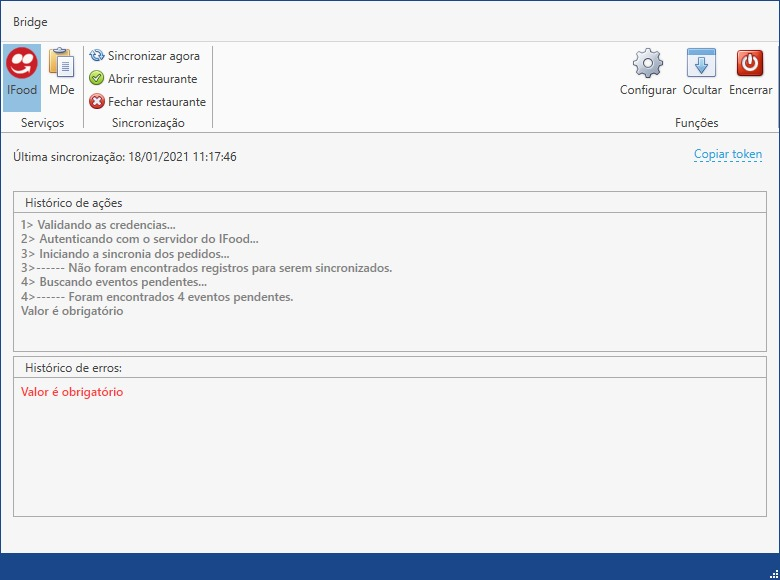
Task: Click the 'Serviços' group label
Action: click(x=42, y=123)
